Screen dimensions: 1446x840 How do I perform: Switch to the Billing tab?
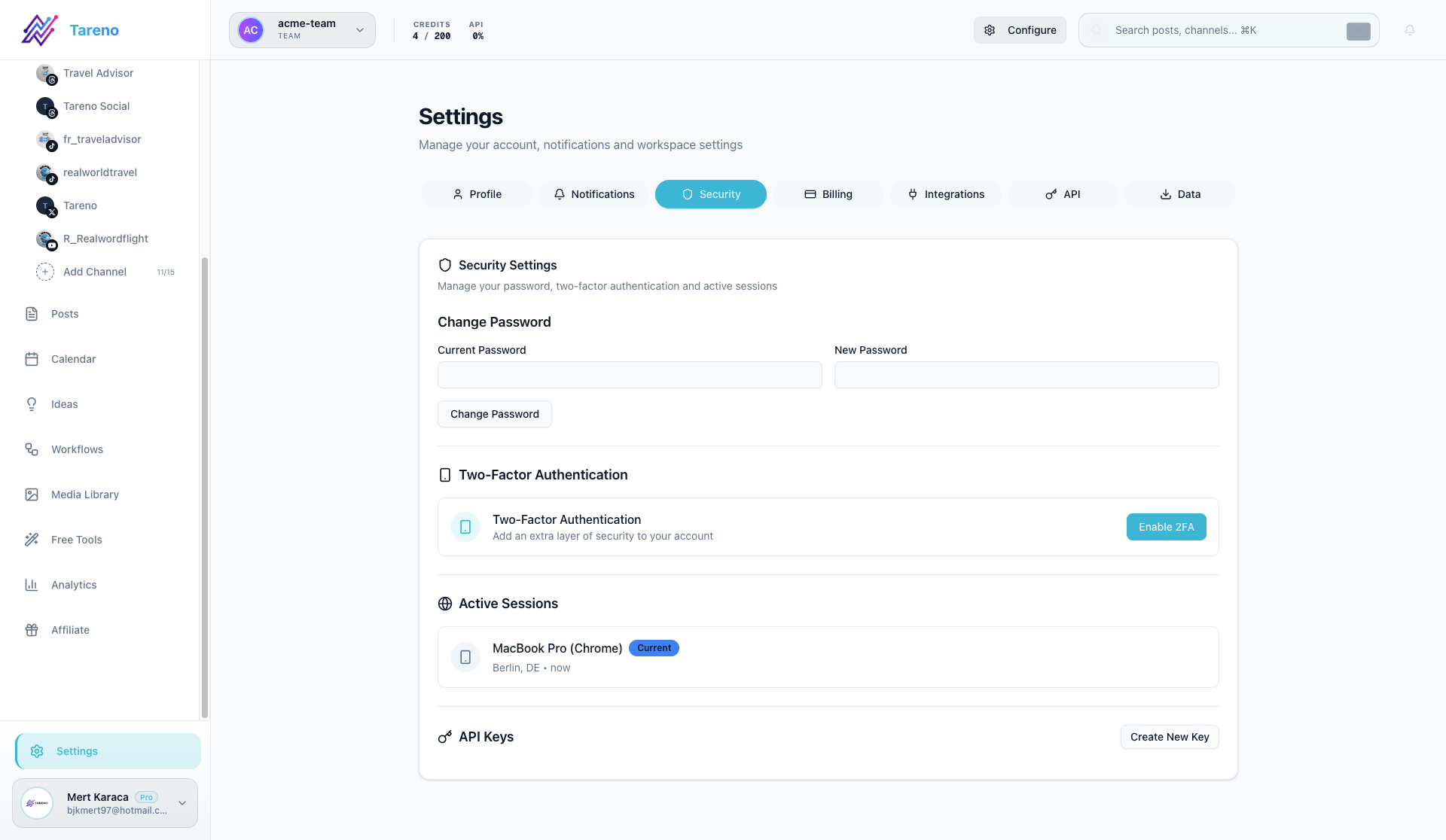tap(828, 194)
